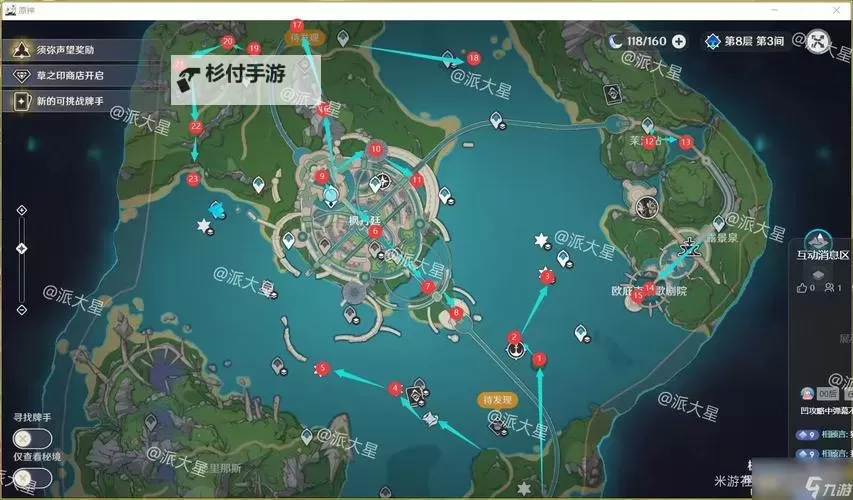Click the Original Resin moon icon
The width and height of the screenshot is (853, 500).
(615, 41)
